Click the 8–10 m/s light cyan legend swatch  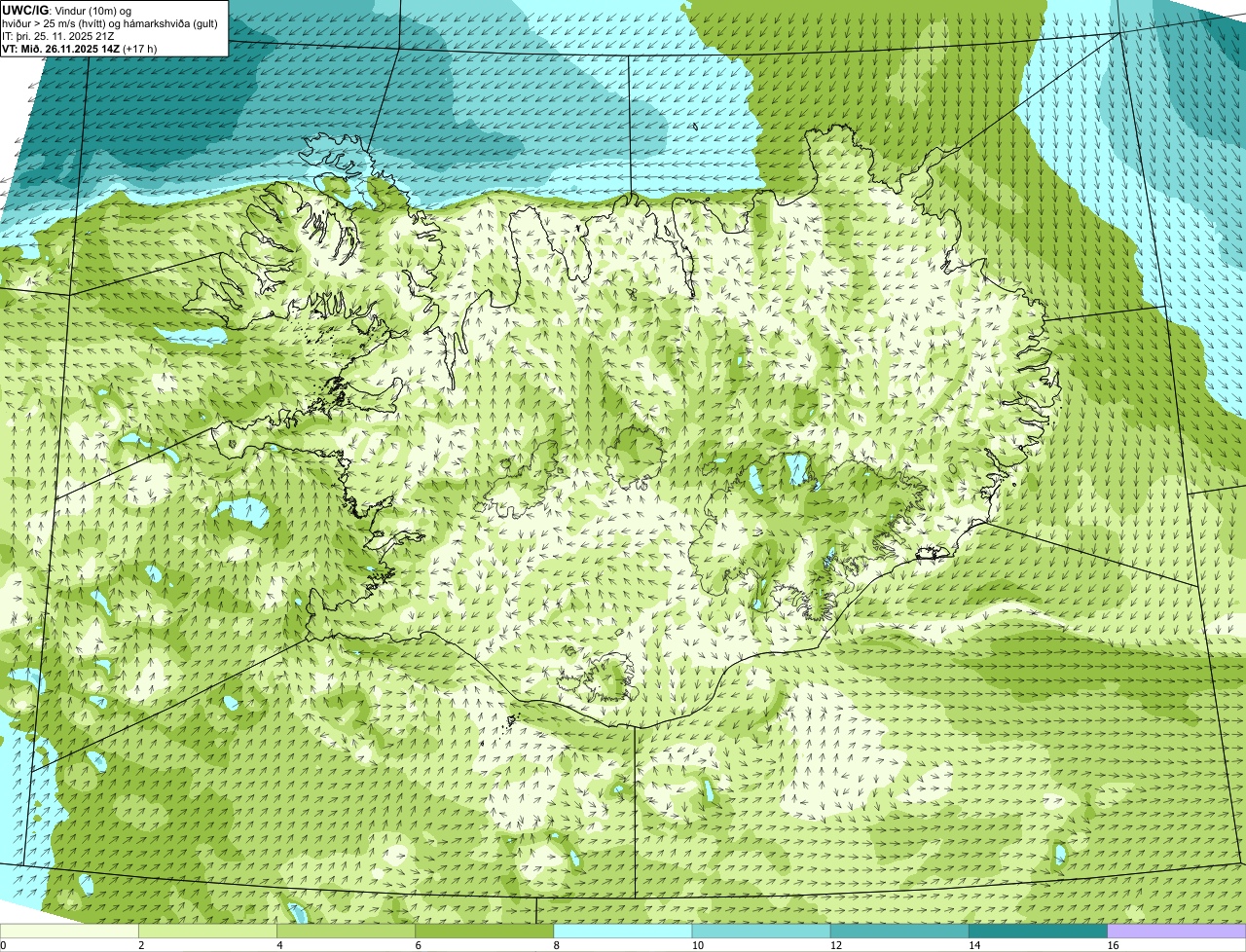[623, 932]
